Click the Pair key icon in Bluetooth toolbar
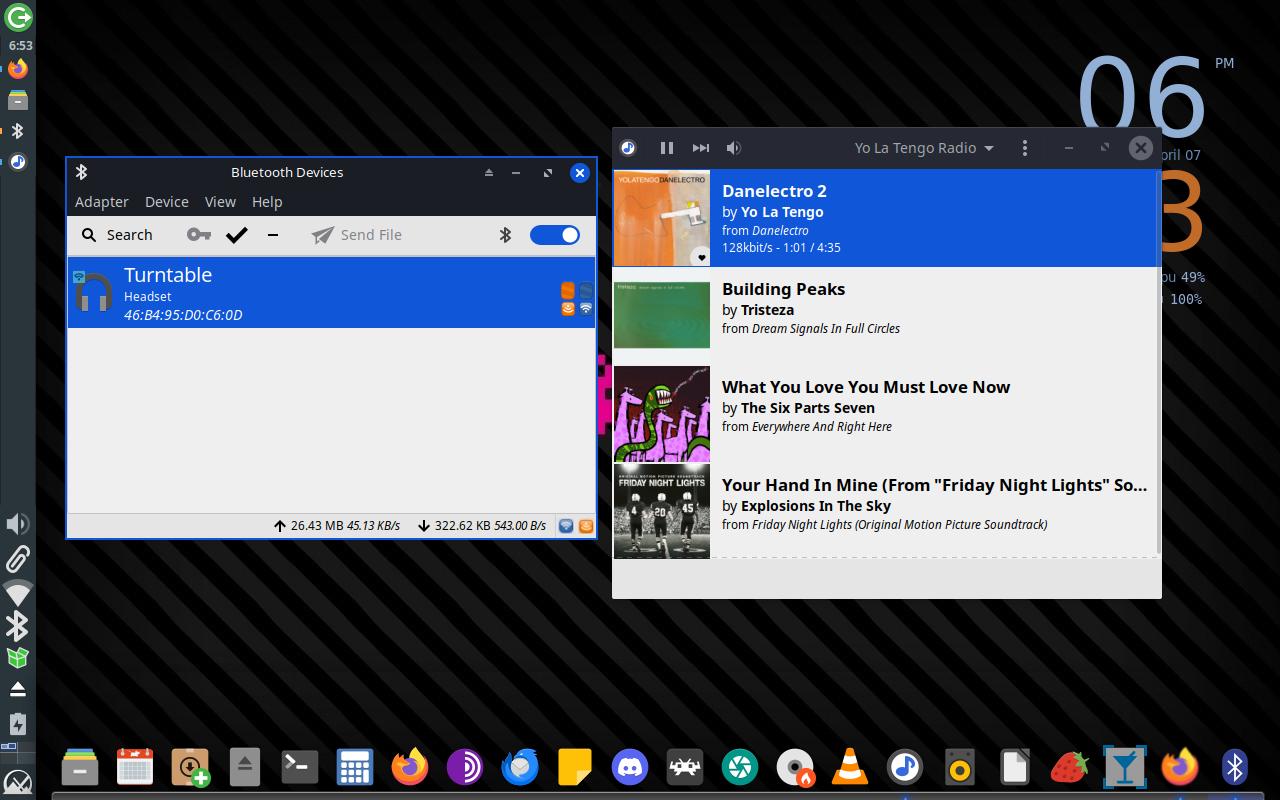This screenshot has height=800, width=1280. click(199, 235)
